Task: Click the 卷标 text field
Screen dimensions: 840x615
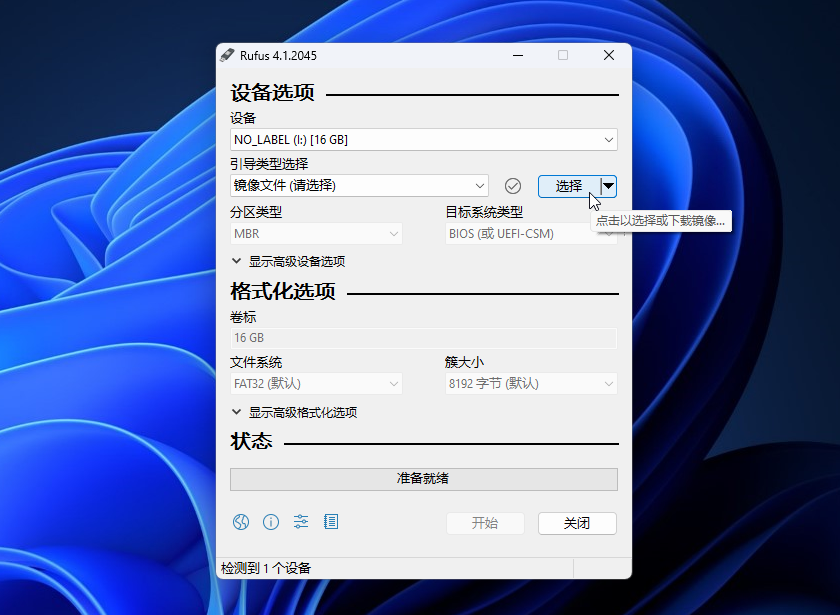Action: (x=424, y=338)
